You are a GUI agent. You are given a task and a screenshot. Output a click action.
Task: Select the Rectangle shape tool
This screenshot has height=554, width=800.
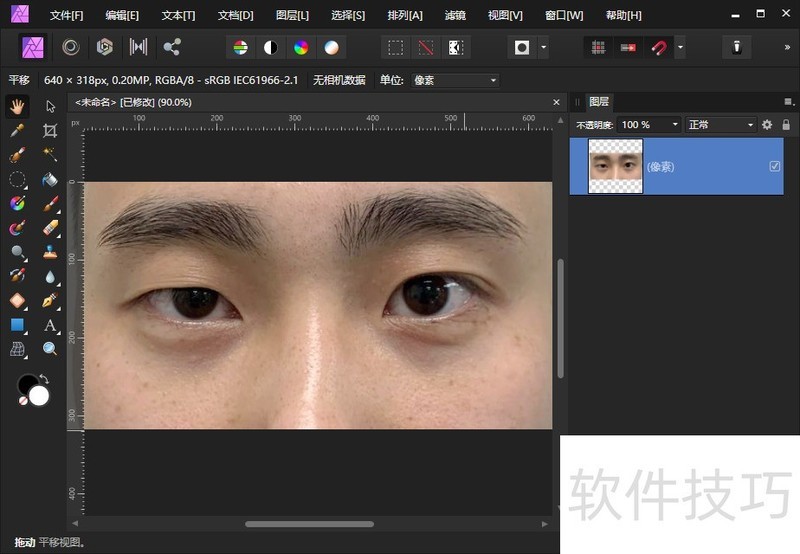pyautogui.click(x=17, y=325)
